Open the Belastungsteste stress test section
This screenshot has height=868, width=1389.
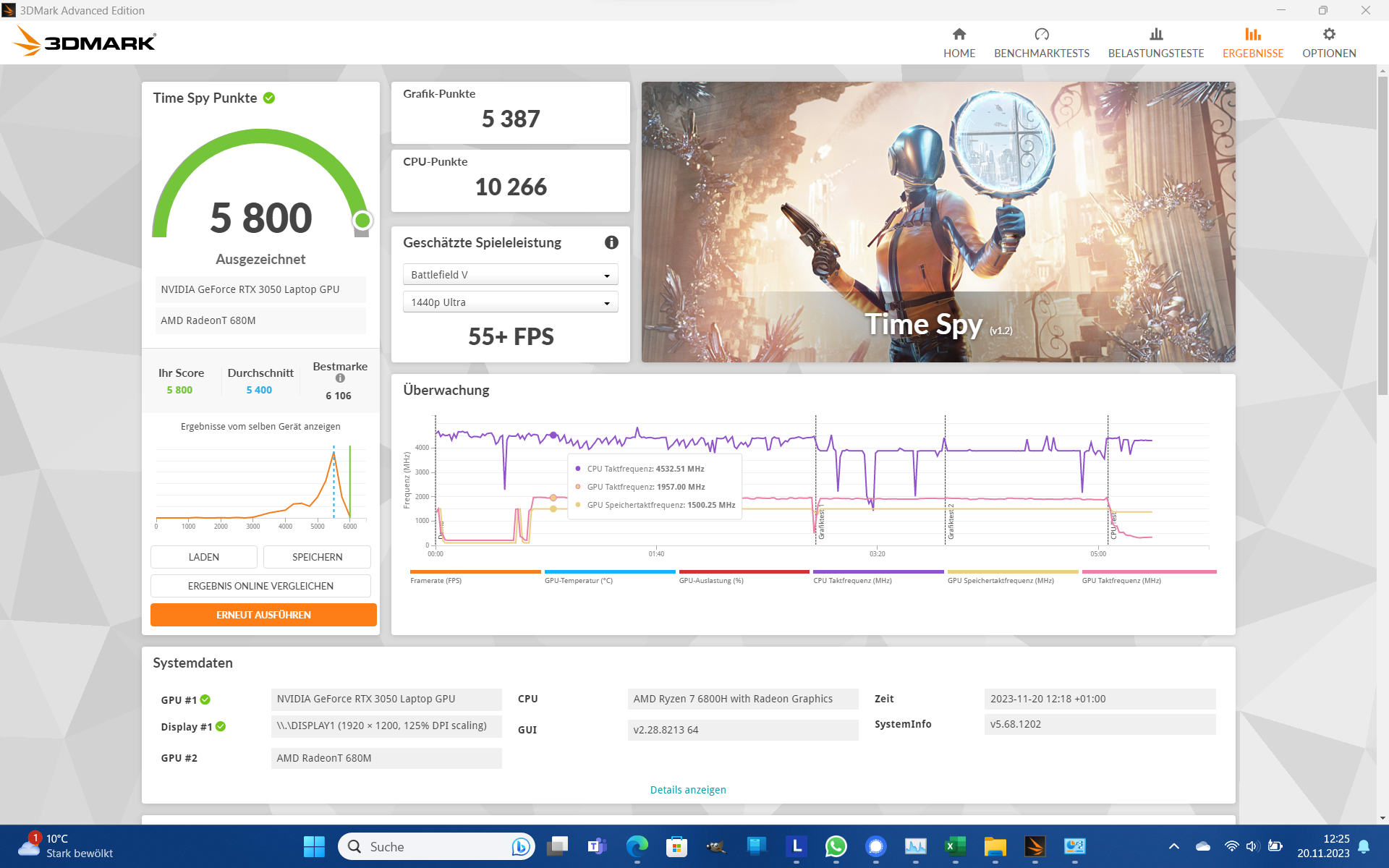1155,42
